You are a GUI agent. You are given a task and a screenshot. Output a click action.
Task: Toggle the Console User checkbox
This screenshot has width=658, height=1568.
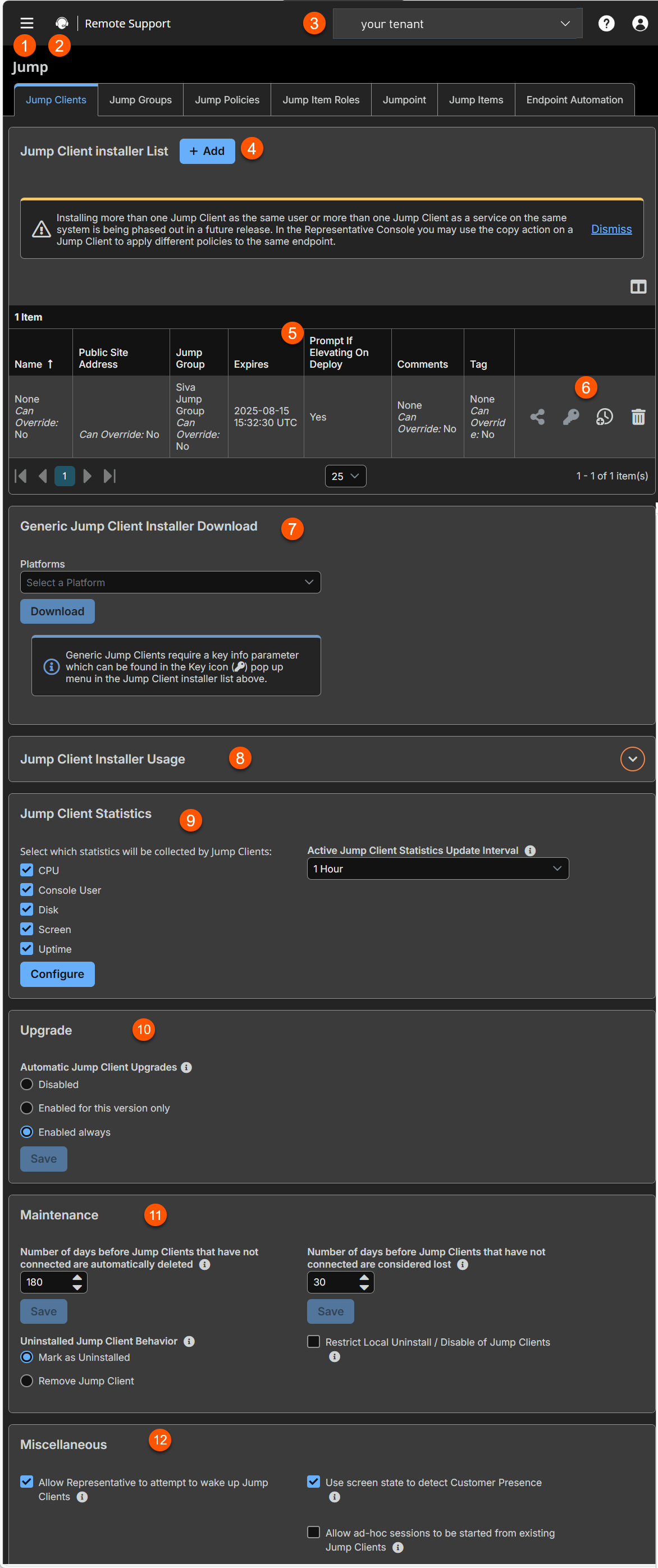coord(26,889)
